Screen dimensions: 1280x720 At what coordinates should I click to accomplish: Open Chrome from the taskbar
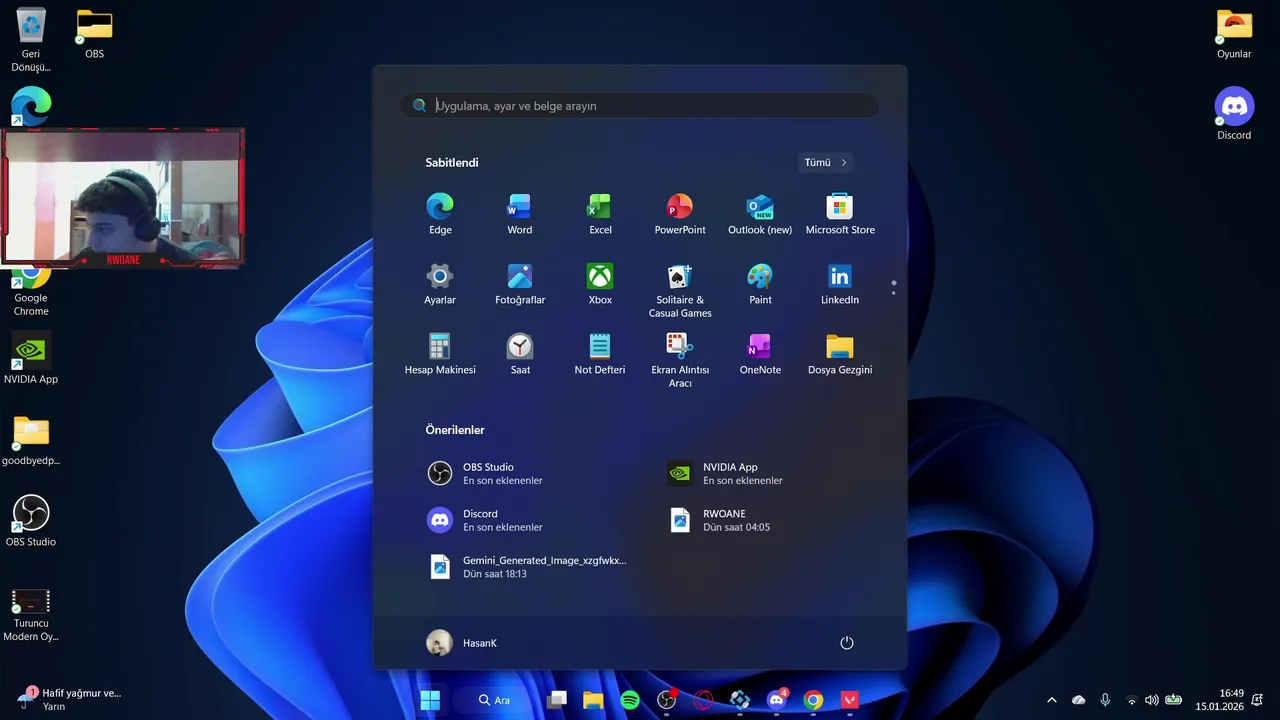[813, 700]
